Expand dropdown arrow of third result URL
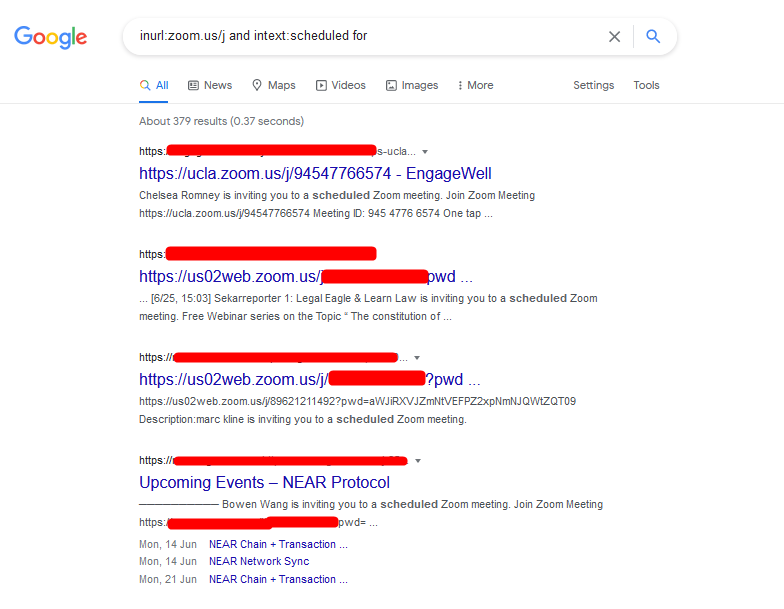The height and width of the screenshot is (609, 784). point(417,358)
